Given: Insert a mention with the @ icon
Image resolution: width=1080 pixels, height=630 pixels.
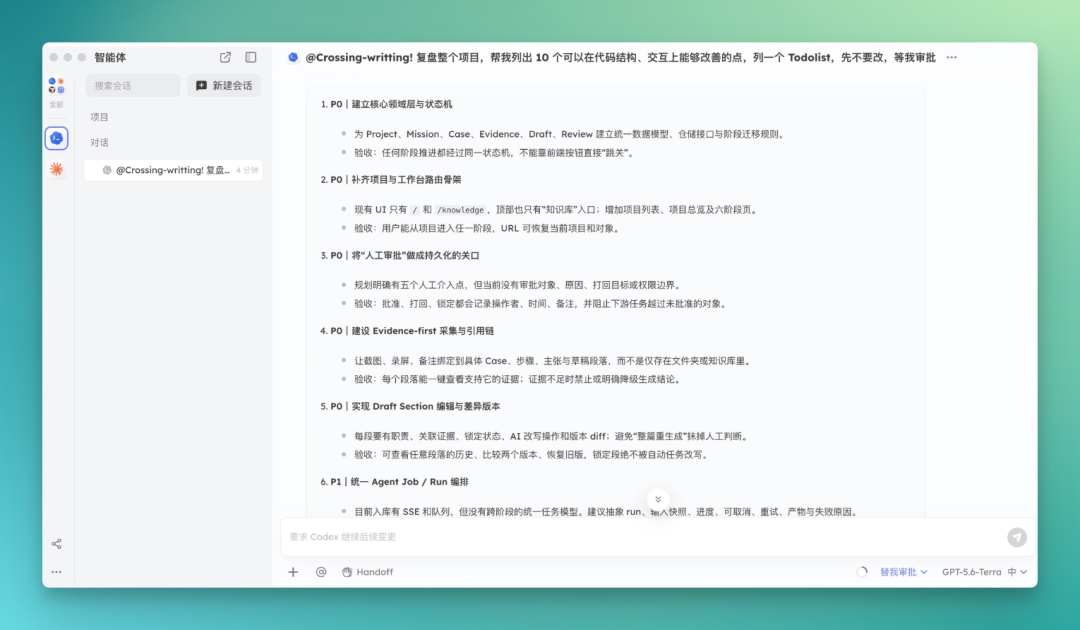Looking at the screenshot, I should (x=321, y=572).
